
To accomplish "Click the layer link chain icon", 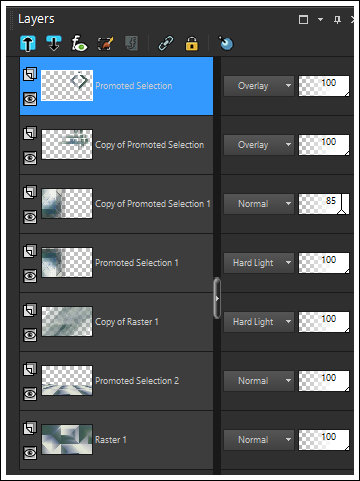I will click(x=166, y=43).
